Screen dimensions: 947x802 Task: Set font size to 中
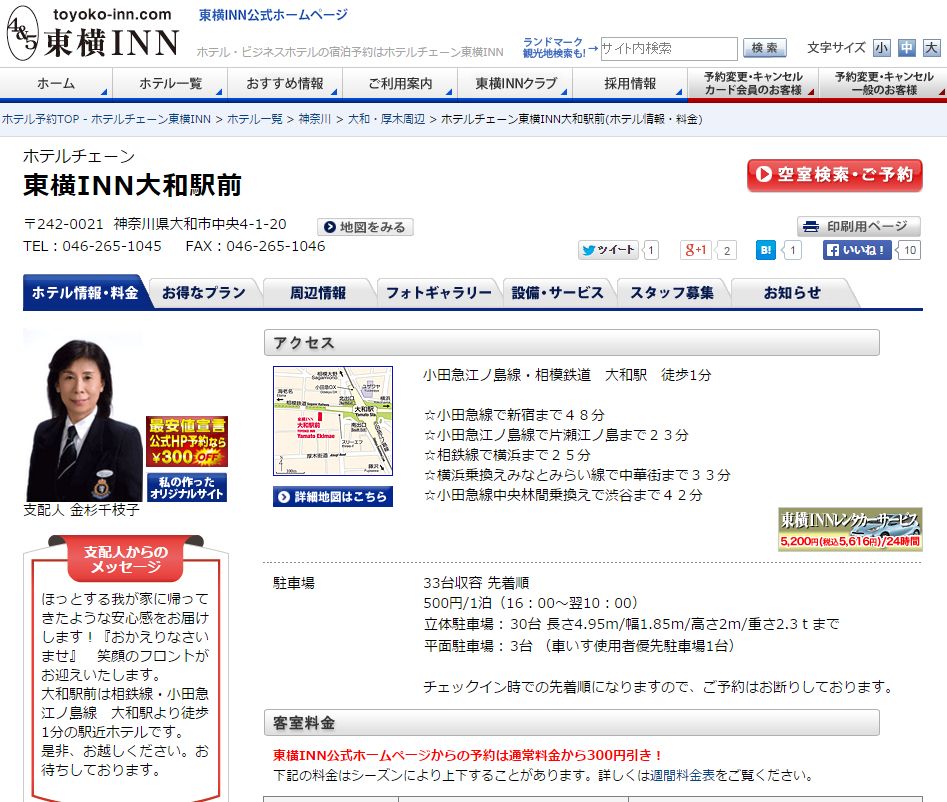click(907, 48)
